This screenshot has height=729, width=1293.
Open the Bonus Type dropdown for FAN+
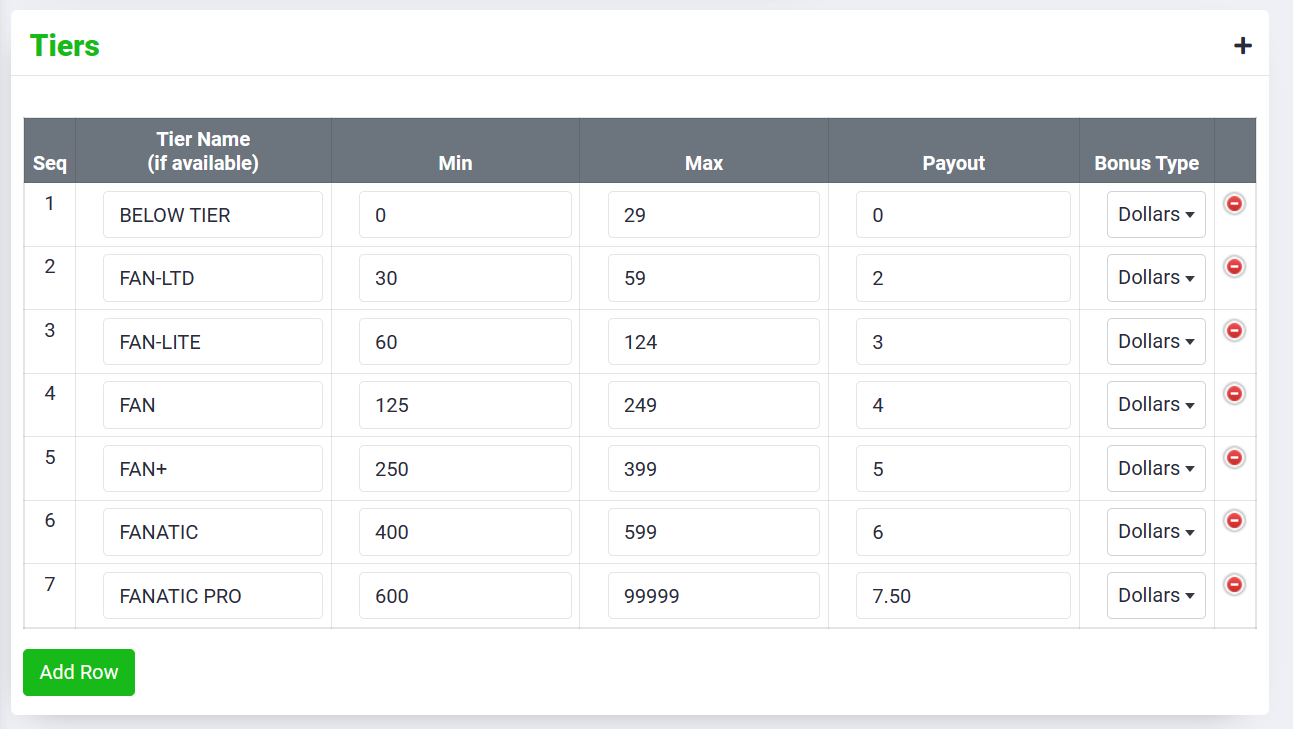(1155, 469)
